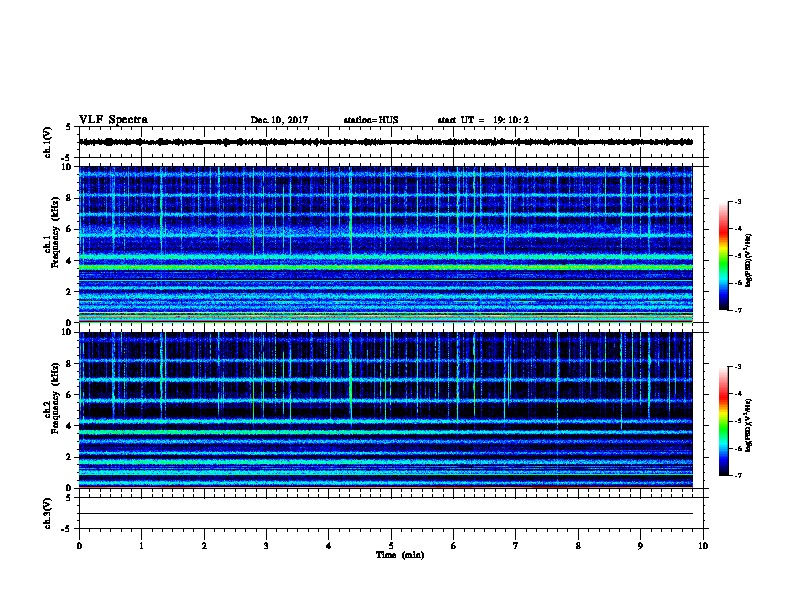Image resolution: width=792 pixels, height=612 pixels.
Task: Click the time tick label "5"
Action: (x=391, y=545)
